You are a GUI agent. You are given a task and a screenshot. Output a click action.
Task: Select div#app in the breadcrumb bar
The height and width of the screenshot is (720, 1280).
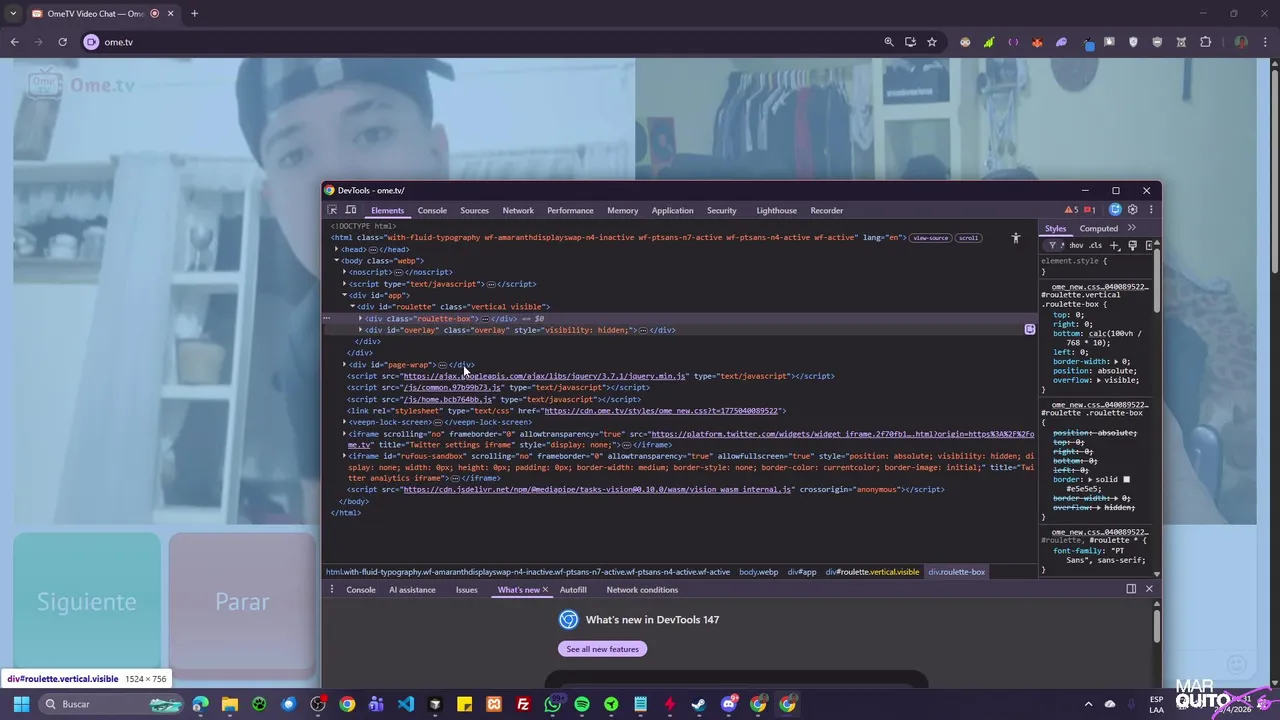802,572
